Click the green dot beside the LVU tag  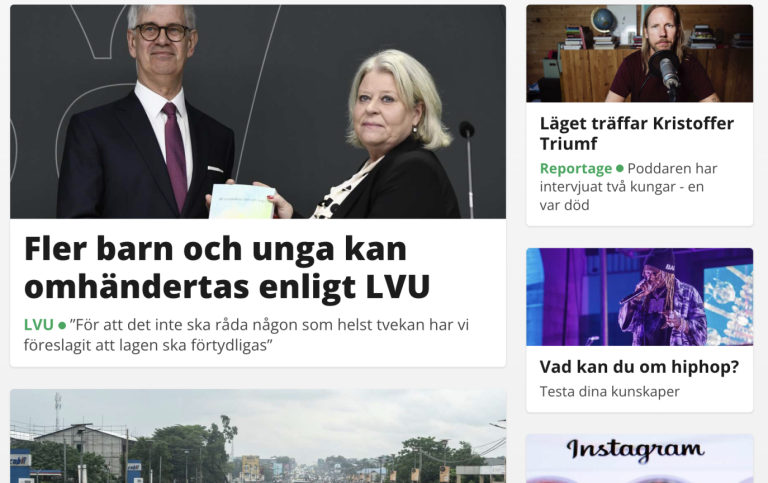pos(62,325)
